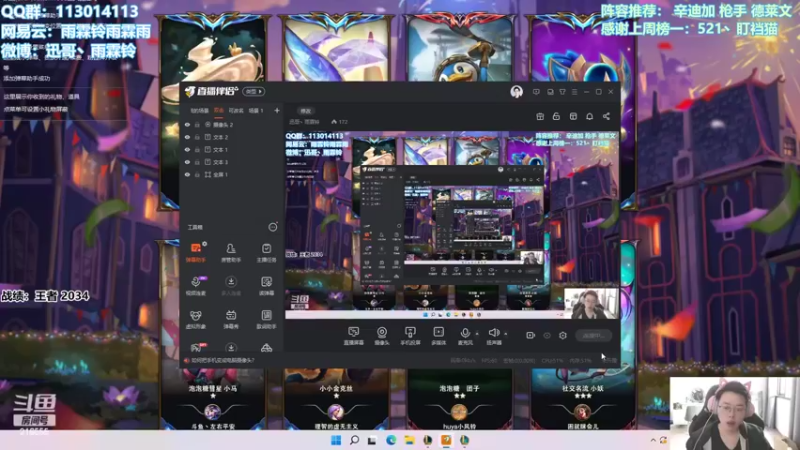Hide the 全屏 1 source layer
800x450 pixels.
tap(187, 174)
